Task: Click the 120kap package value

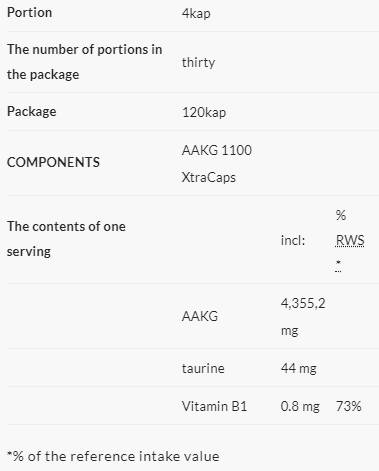Action: tap(204, 112)
